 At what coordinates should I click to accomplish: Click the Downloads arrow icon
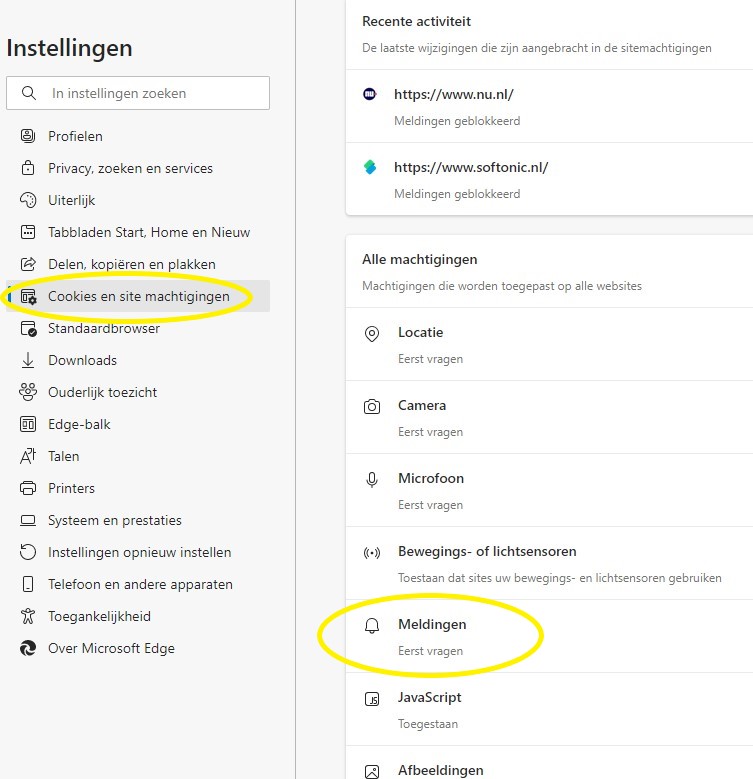(x=28, y=360)
